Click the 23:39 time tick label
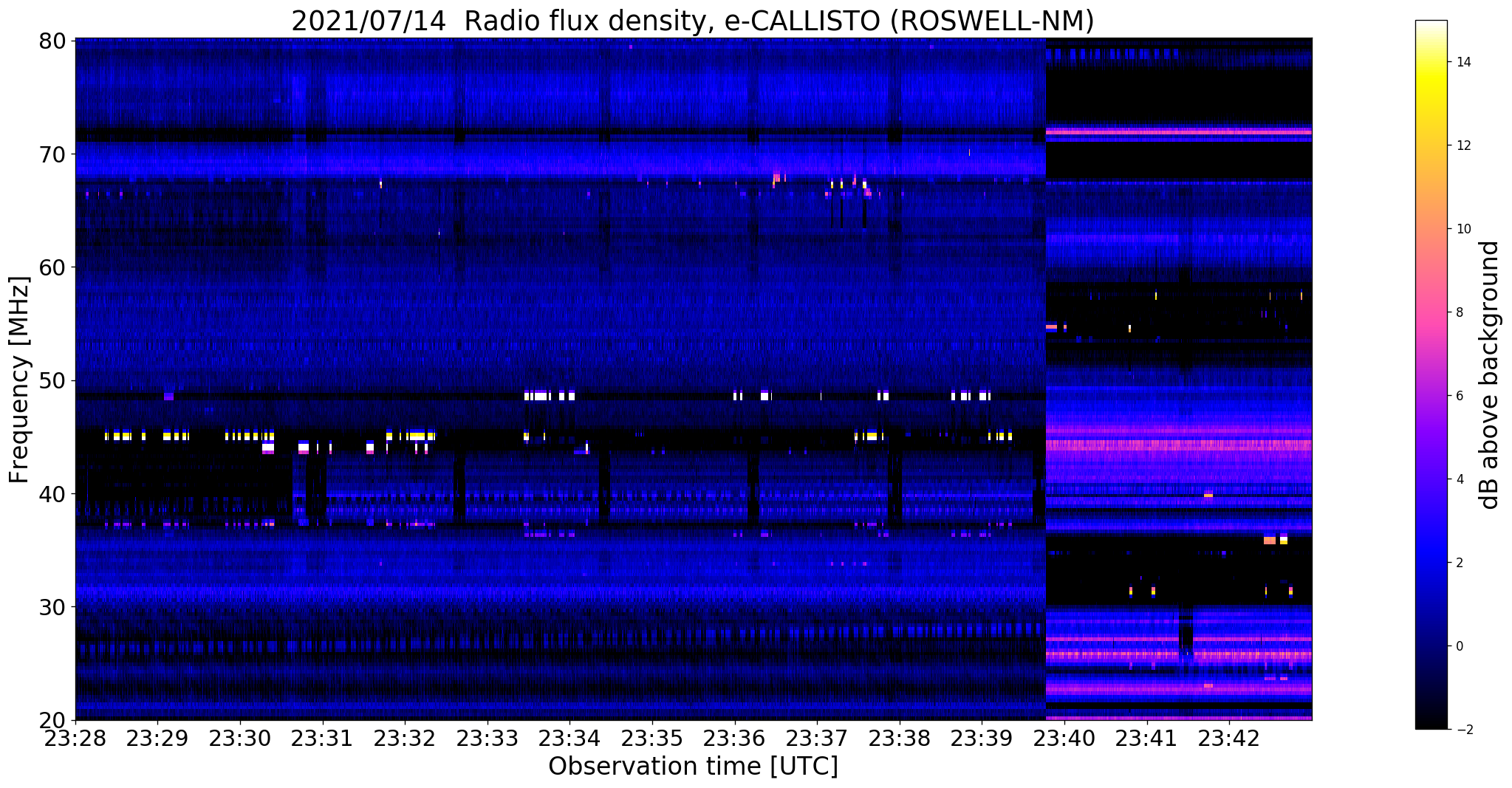Viewport: 1512px width, 788px height. [x=982, y=739]
